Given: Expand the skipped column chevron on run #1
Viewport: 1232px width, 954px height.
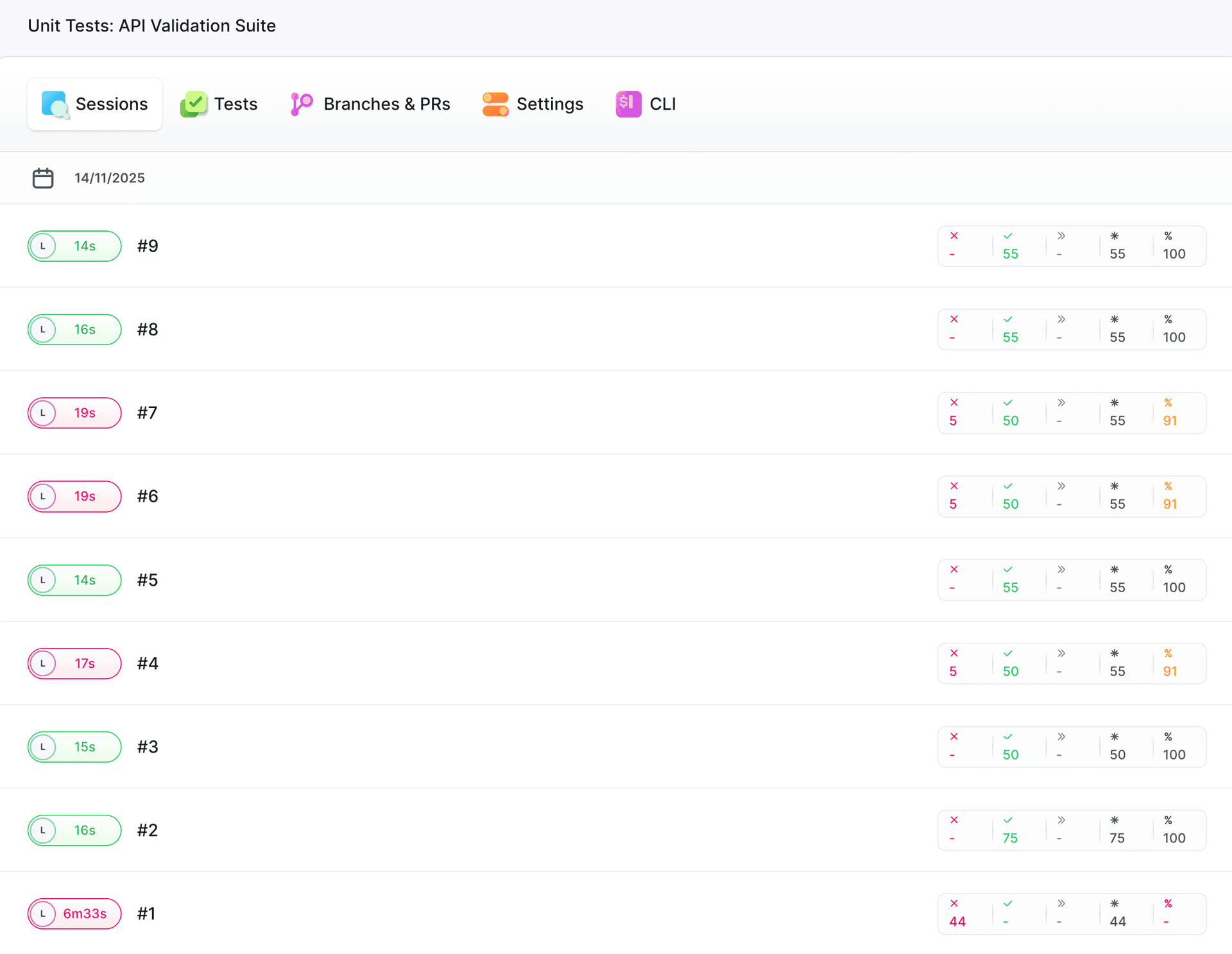Looking at the screenshot, I should [x=1062, y=904].
